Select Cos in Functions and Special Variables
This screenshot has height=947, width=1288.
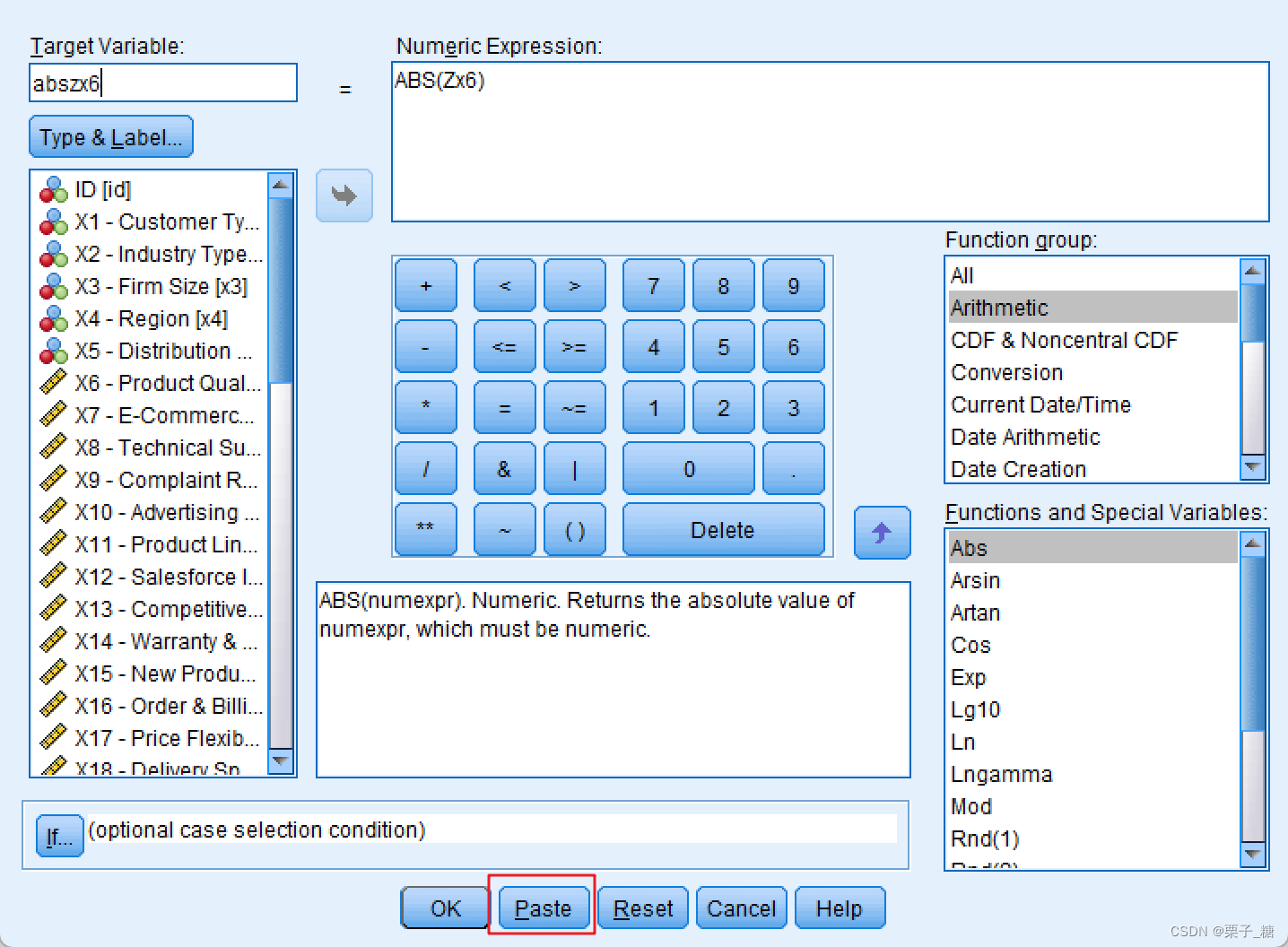tap(970, 645)
